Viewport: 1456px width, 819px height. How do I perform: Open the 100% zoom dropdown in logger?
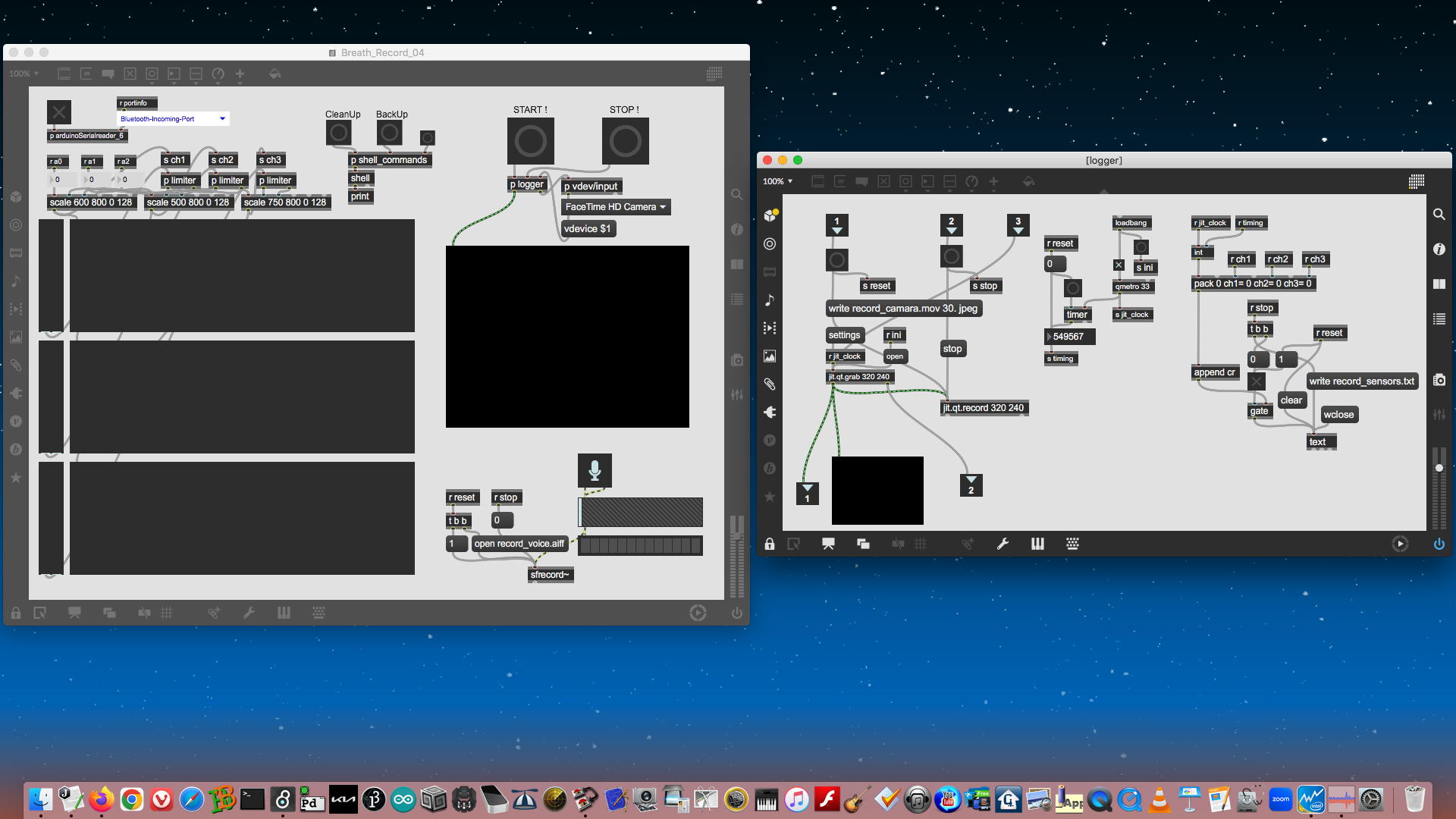(x=778, y=181)
